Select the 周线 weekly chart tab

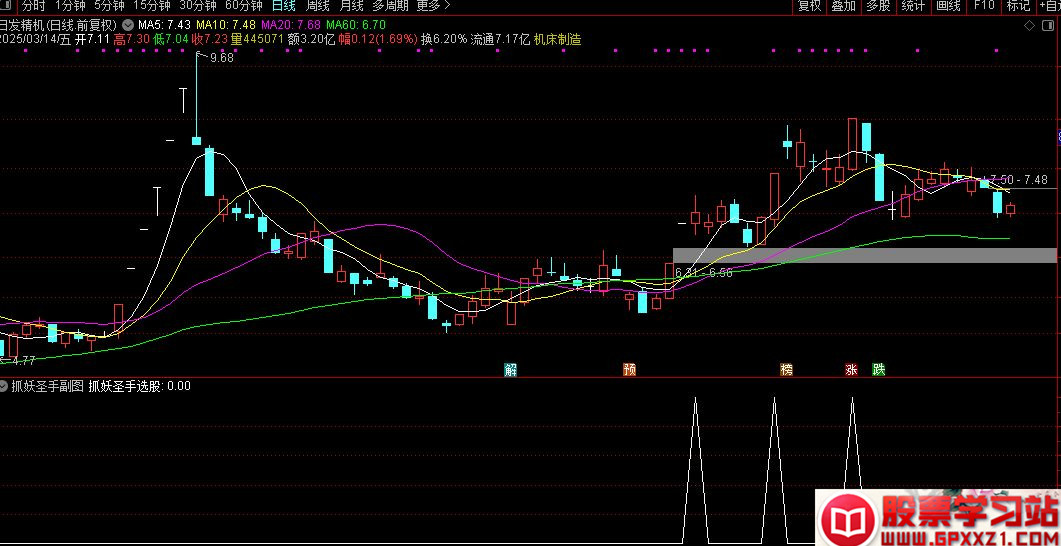tap(317, 6)
